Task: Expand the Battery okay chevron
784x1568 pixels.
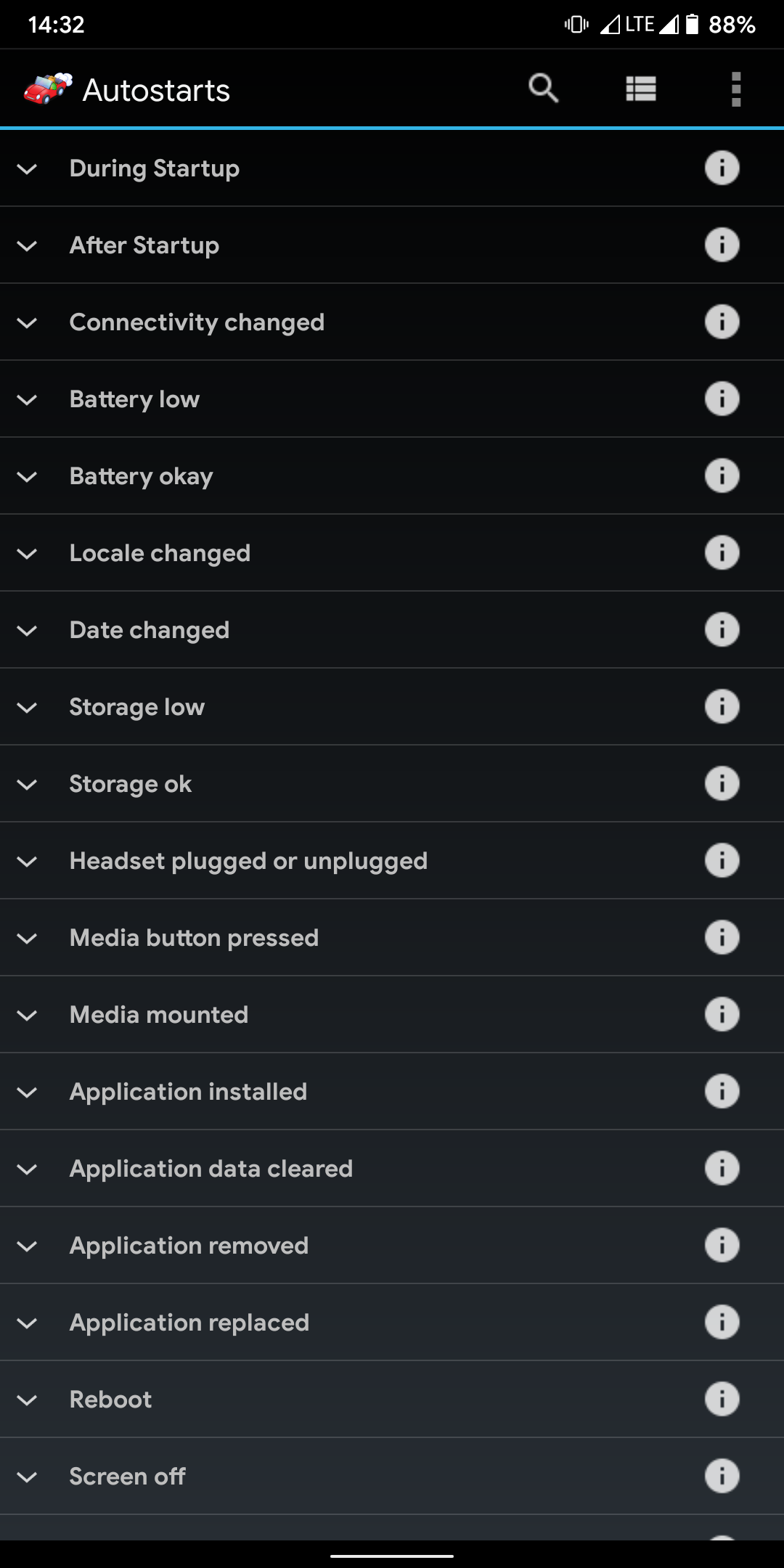Action: (28, 477)
